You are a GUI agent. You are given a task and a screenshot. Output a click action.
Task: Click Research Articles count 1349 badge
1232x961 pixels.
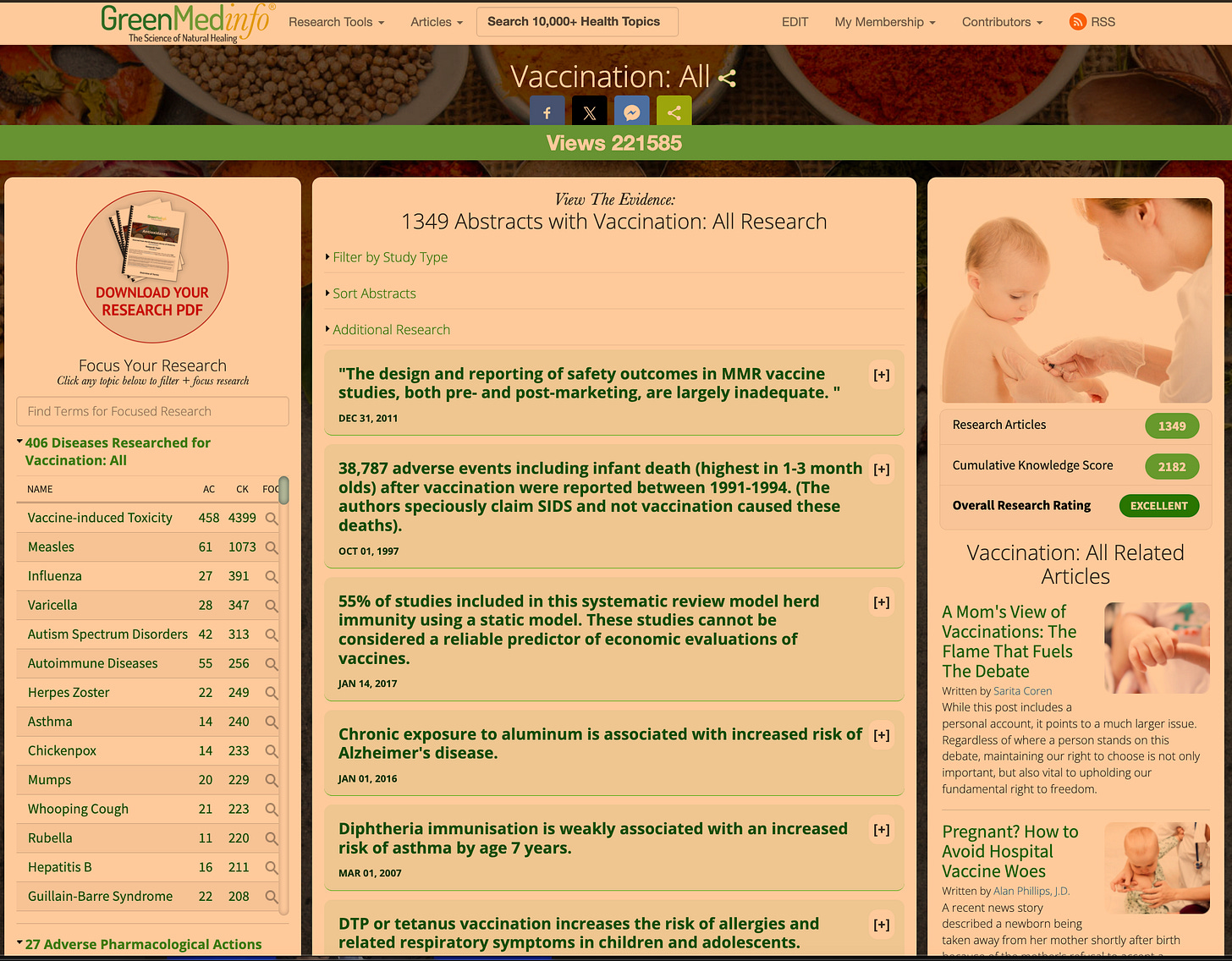coord(1172,426)
